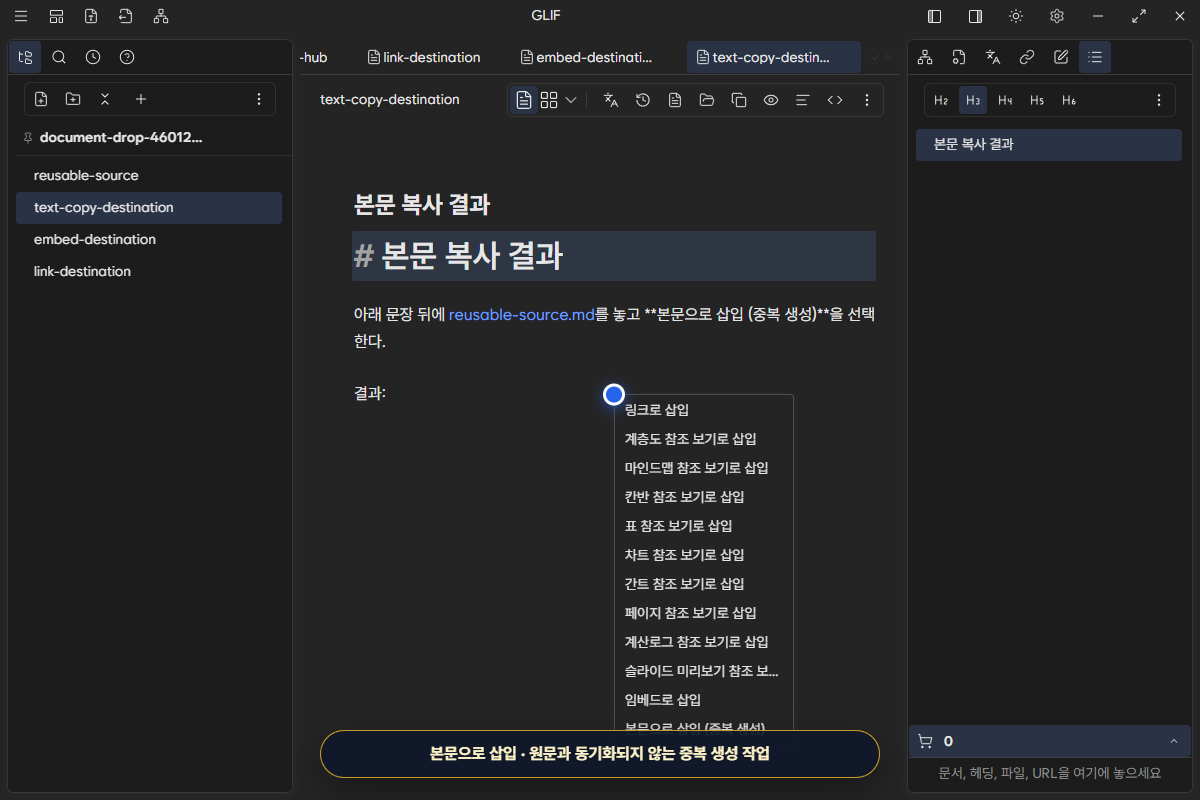Open translate panel in right sidebar

(993, 57)
